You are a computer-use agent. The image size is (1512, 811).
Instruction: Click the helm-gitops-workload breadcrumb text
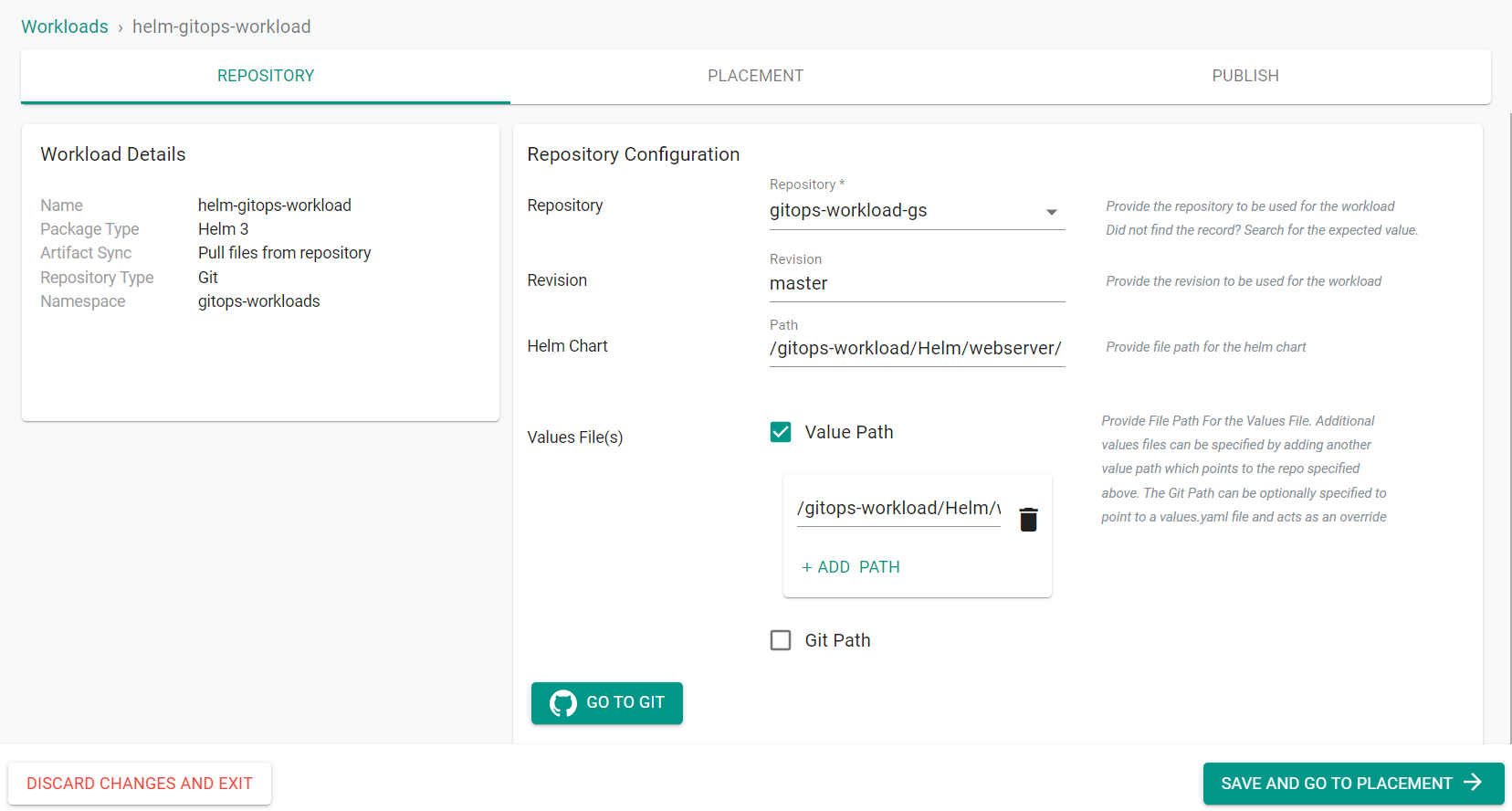point(222,26)
